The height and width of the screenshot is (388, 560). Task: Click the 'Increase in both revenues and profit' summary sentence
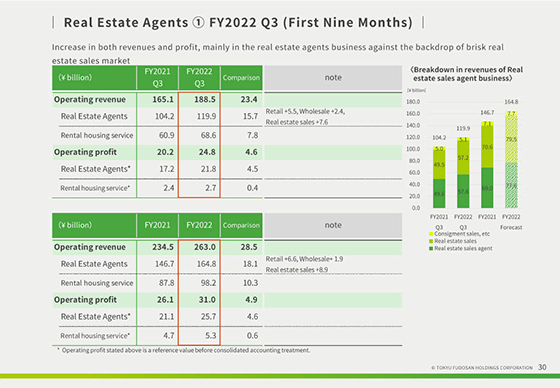pyautogui.click(x=278, y=54)
